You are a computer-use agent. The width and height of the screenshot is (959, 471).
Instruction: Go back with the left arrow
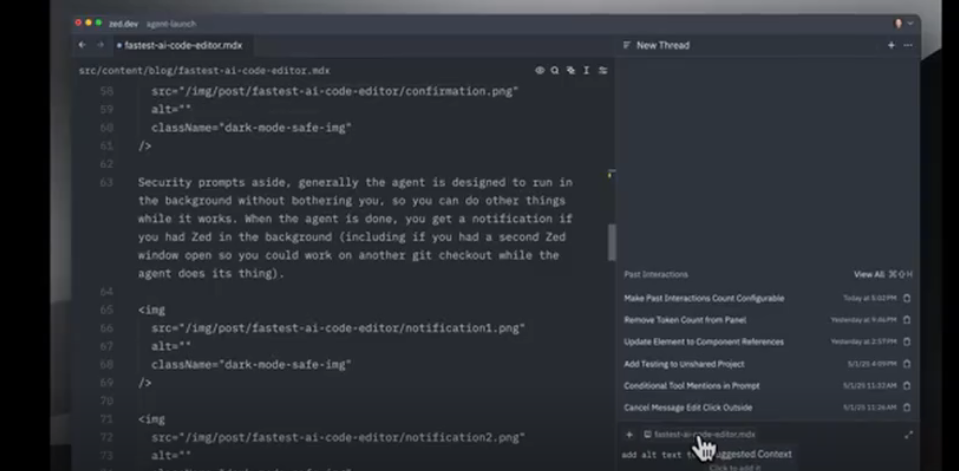click(x=82, y=45)
